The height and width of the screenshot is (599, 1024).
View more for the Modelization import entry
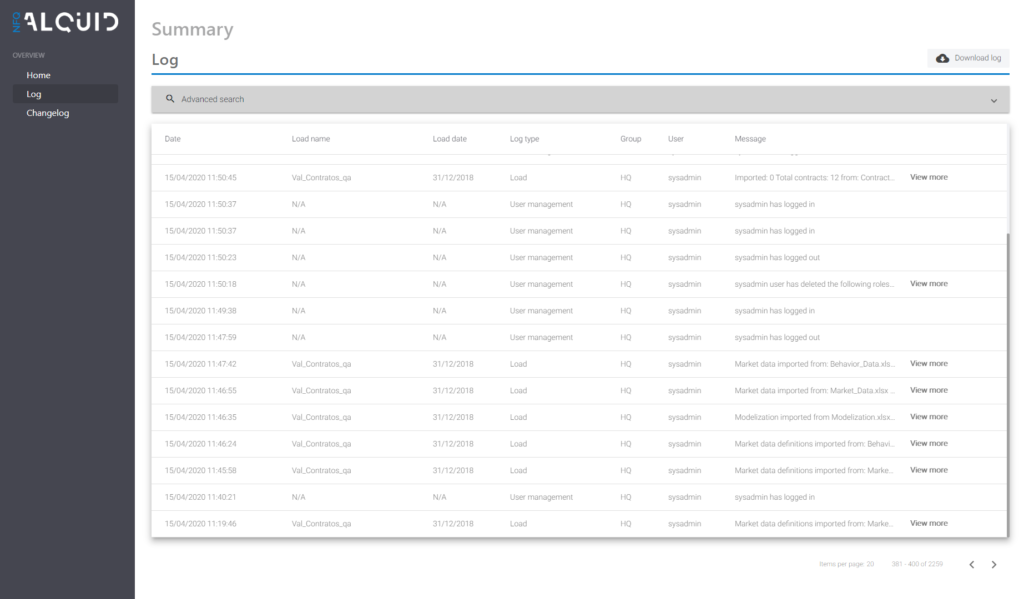click(x=929, y=417)
